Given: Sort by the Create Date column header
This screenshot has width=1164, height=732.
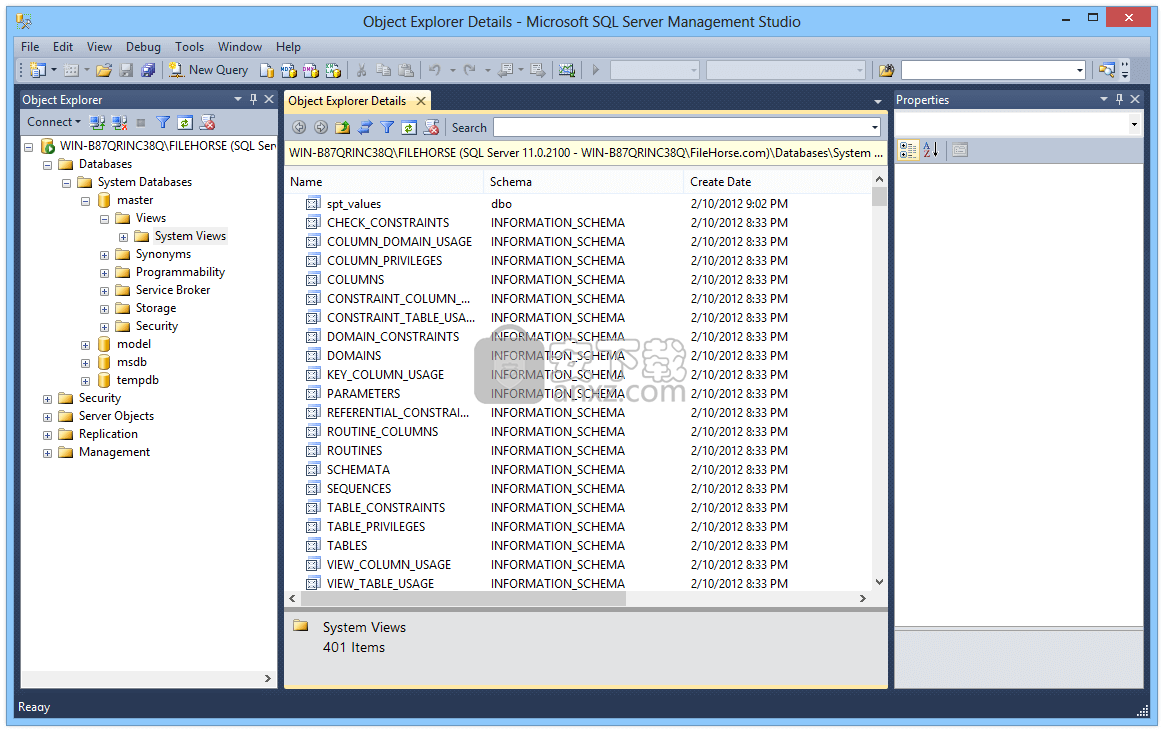Looking at the screenshot, I should [x=778, y=182].
